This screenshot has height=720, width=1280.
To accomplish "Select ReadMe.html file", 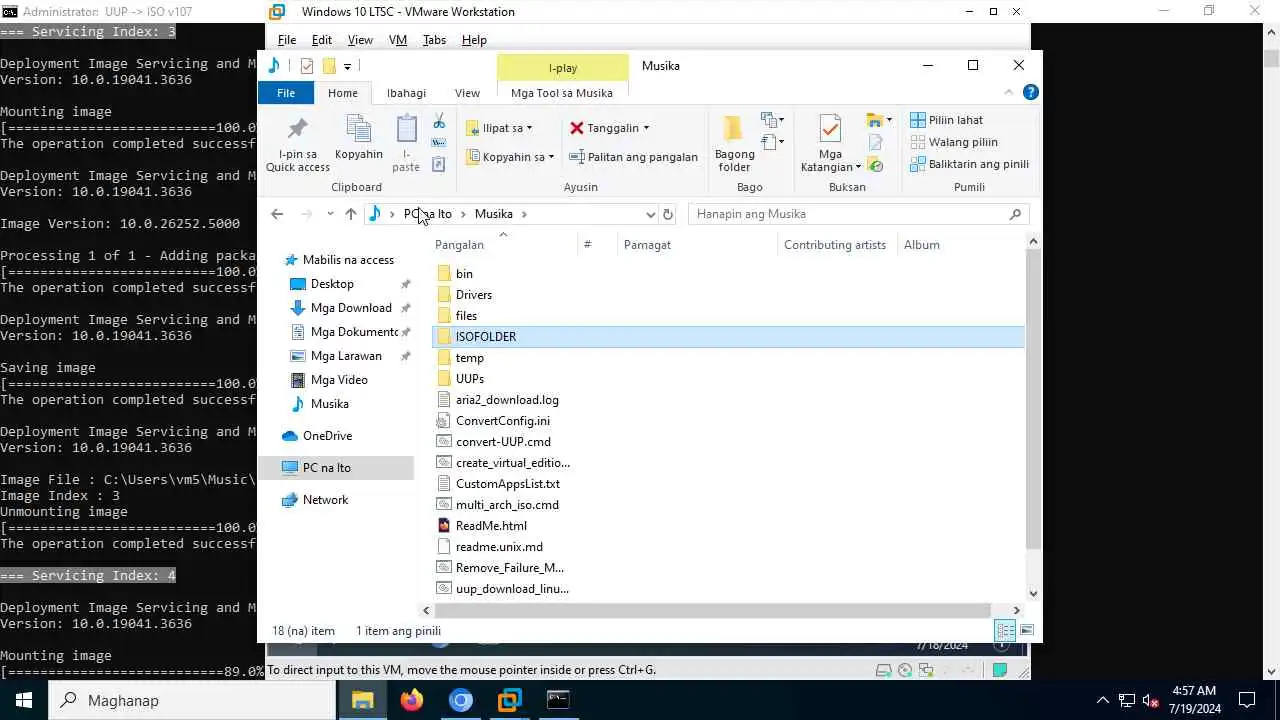I will (491, 526).
